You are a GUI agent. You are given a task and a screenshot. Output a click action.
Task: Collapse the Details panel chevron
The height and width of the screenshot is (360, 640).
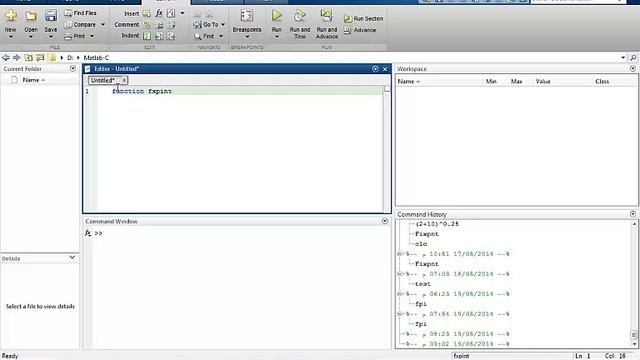coord(72,258)
